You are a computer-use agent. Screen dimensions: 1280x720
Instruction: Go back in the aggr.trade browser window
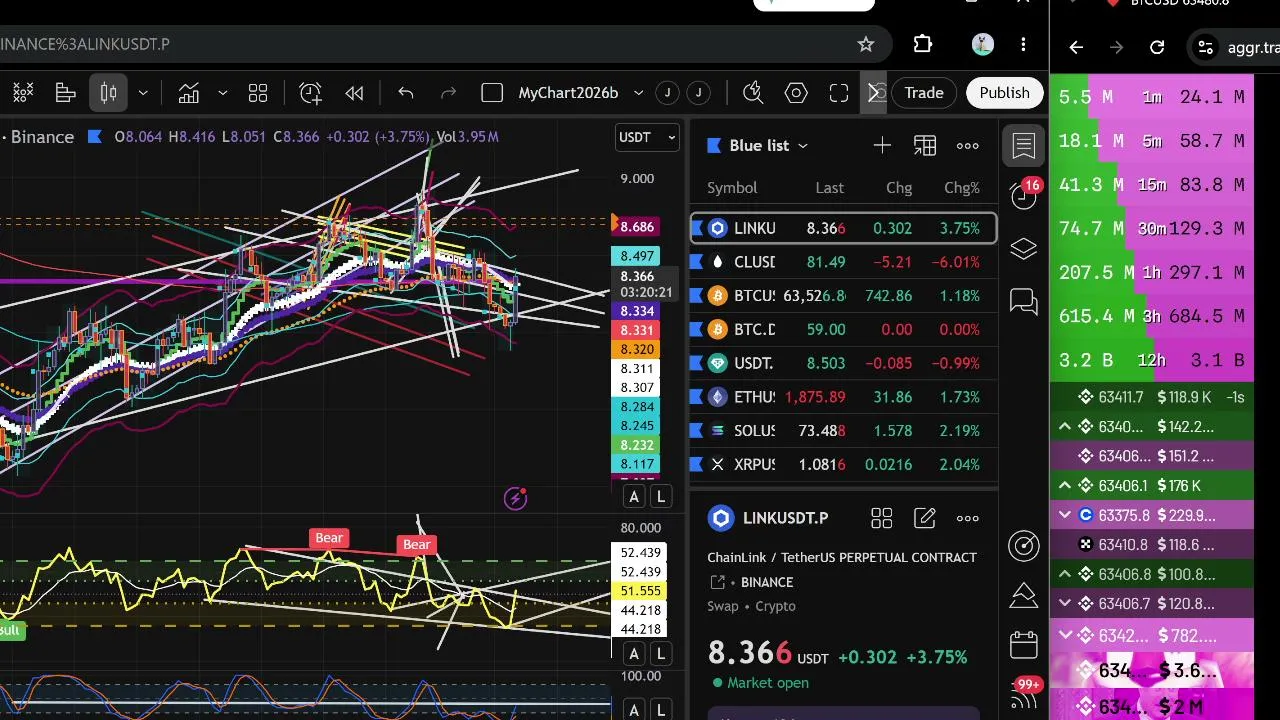coord(1076,47)
